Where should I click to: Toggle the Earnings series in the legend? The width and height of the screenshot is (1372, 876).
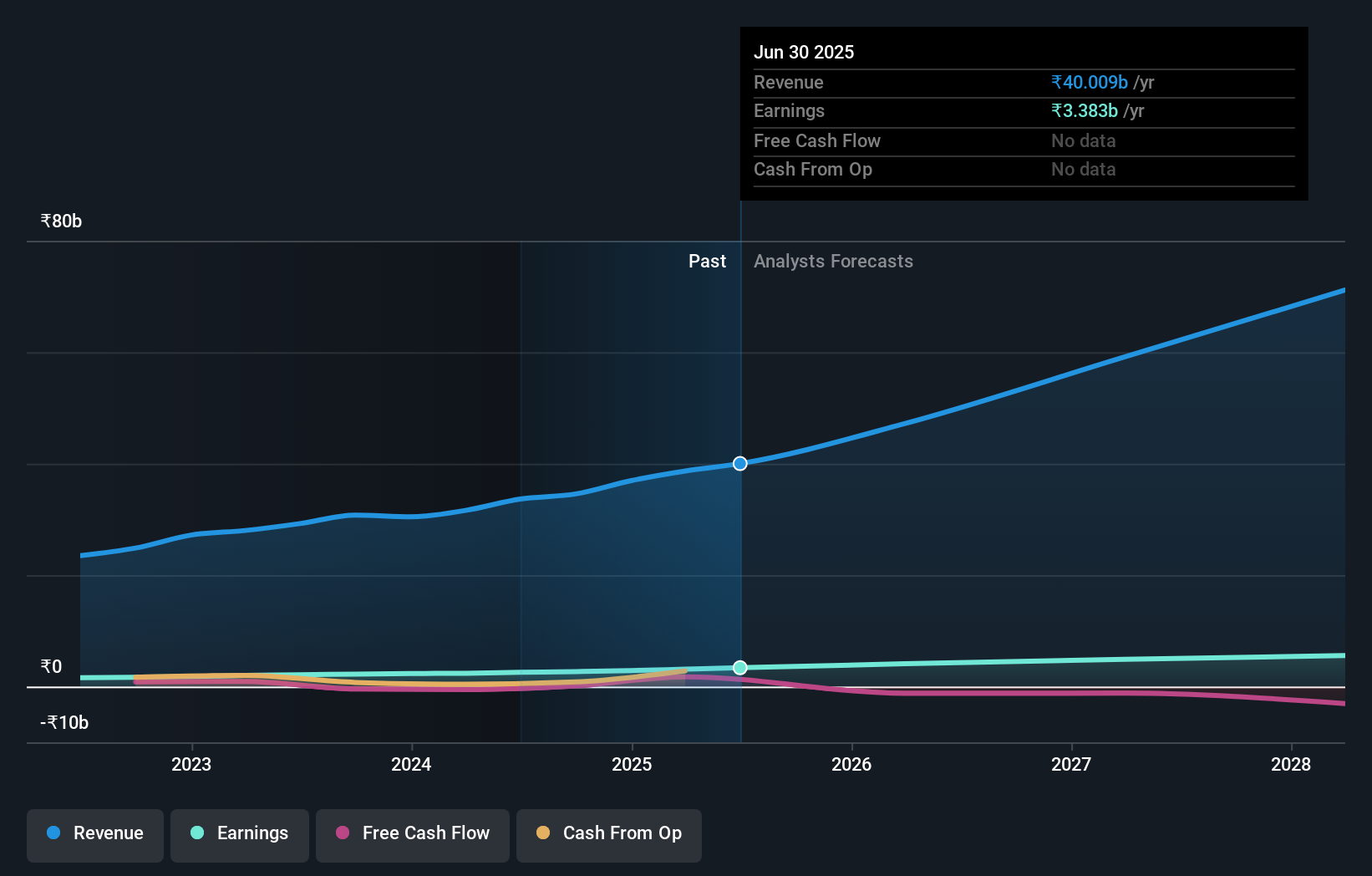[240, 835]
